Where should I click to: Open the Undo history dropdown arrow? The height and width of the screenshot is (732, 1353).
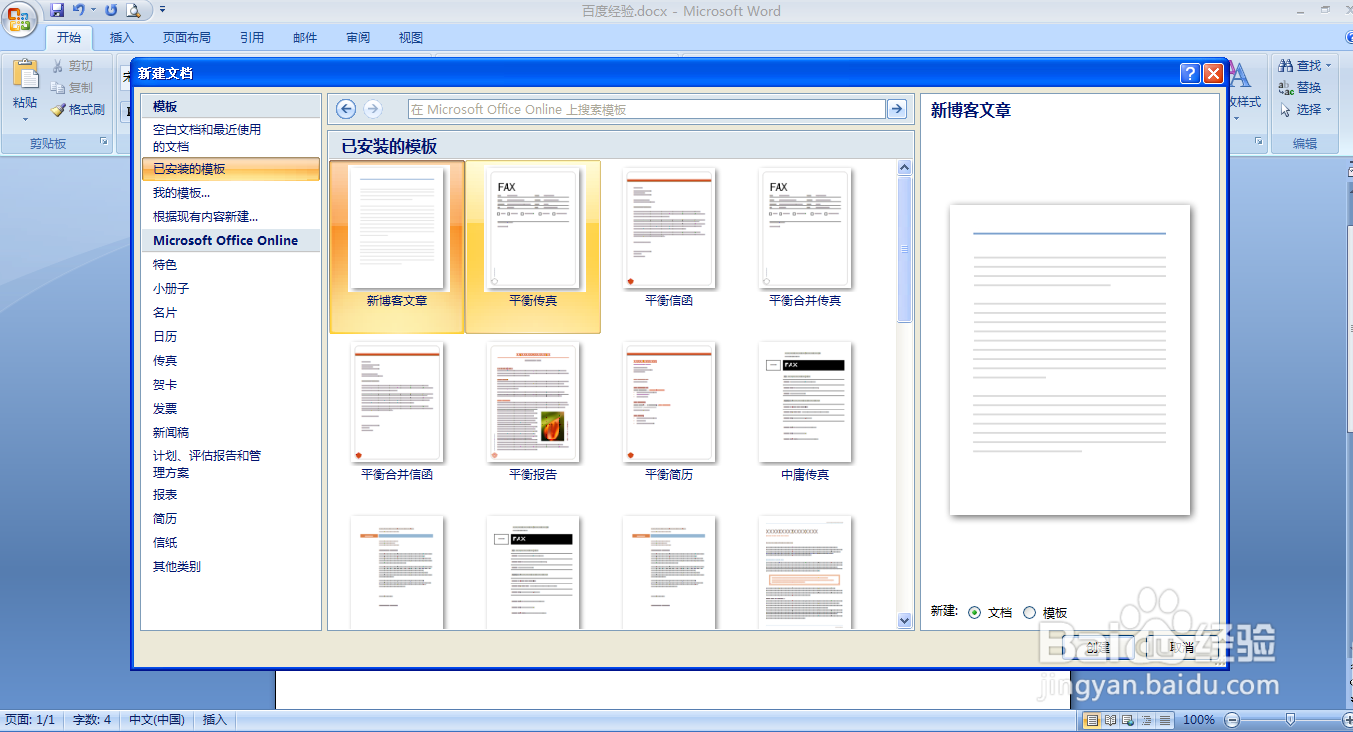[93, 11]
